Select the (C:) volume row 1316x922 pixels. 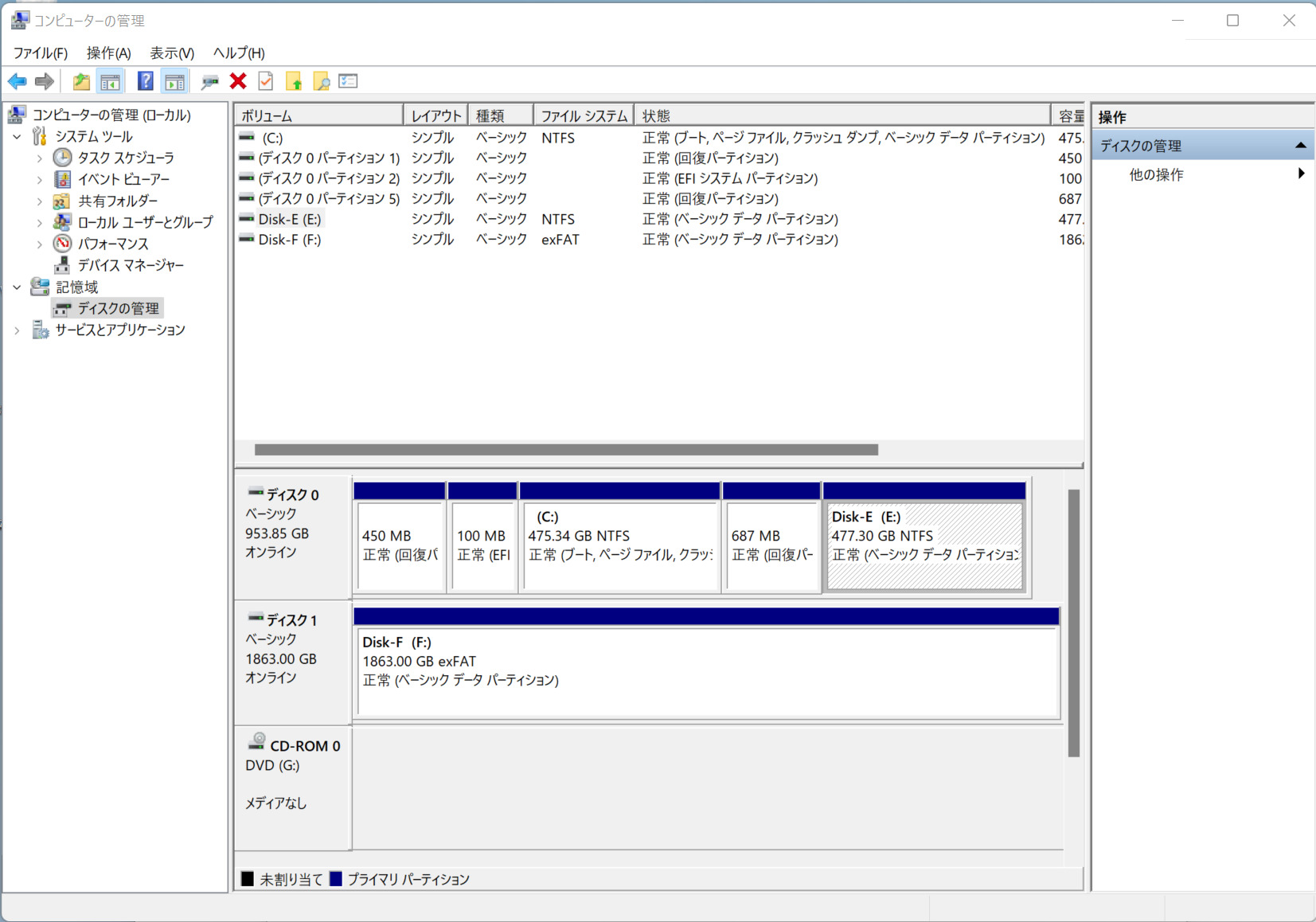(659, 138)
